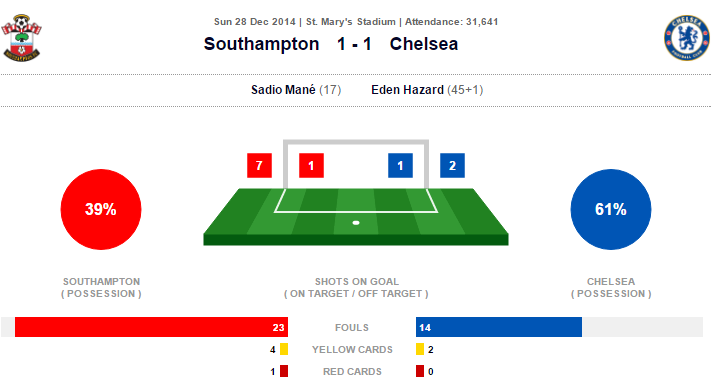Viewport: 717px width, 379px height.
Task: Click Southampton's red card icon
Action: 284,371
